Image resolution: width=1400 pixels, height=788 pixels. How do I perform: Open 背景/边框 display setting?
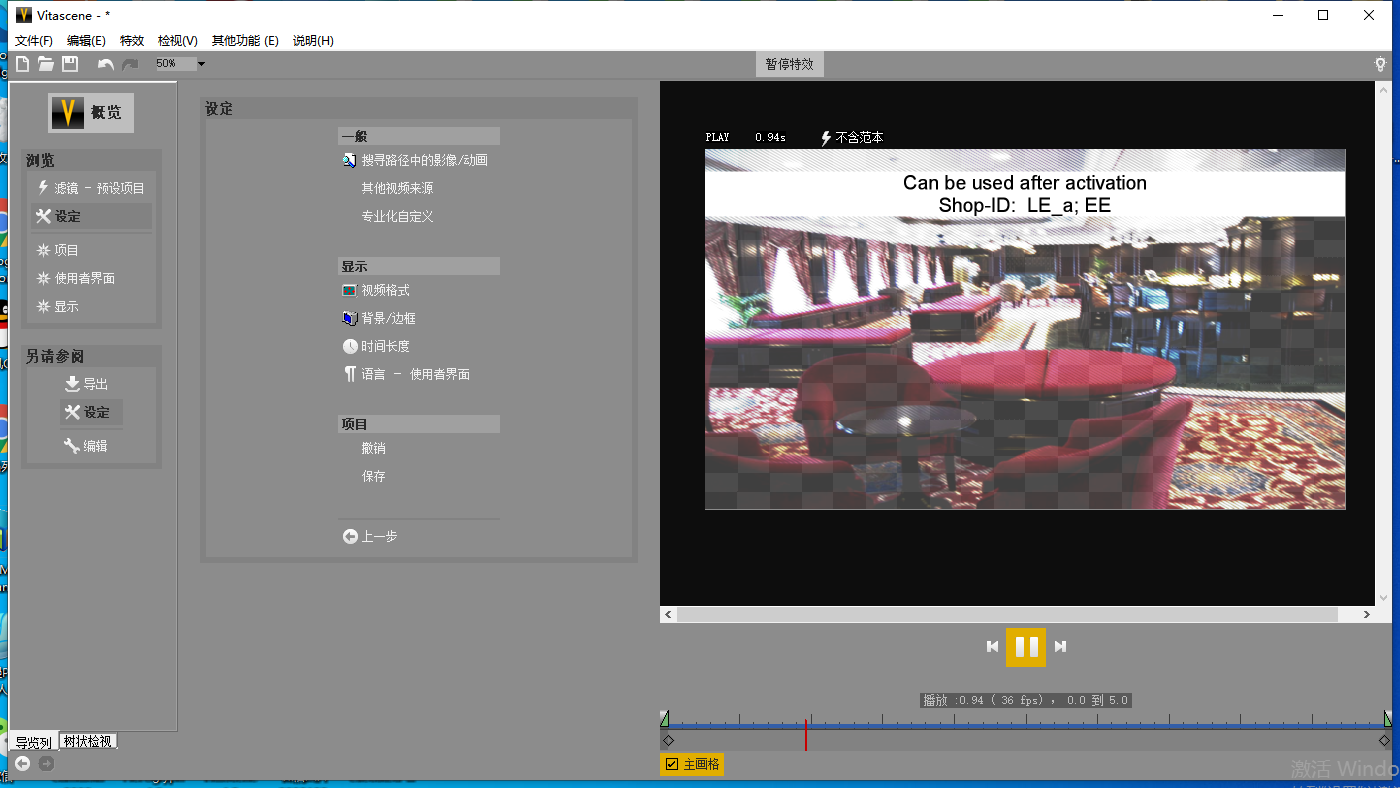point(379,318)
